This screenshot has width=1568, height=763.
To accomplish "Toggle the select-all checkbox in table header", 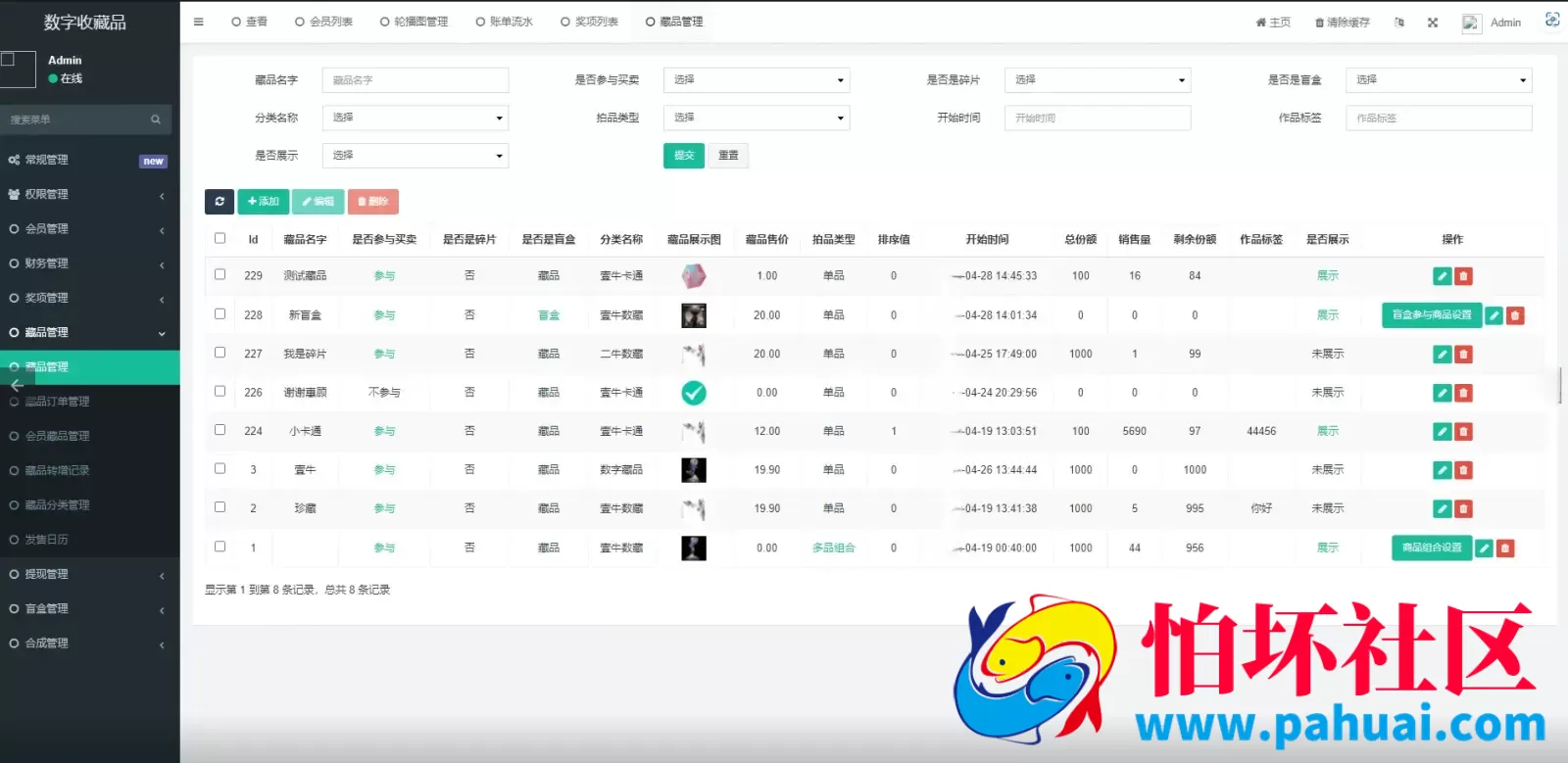I will point(220,238).
